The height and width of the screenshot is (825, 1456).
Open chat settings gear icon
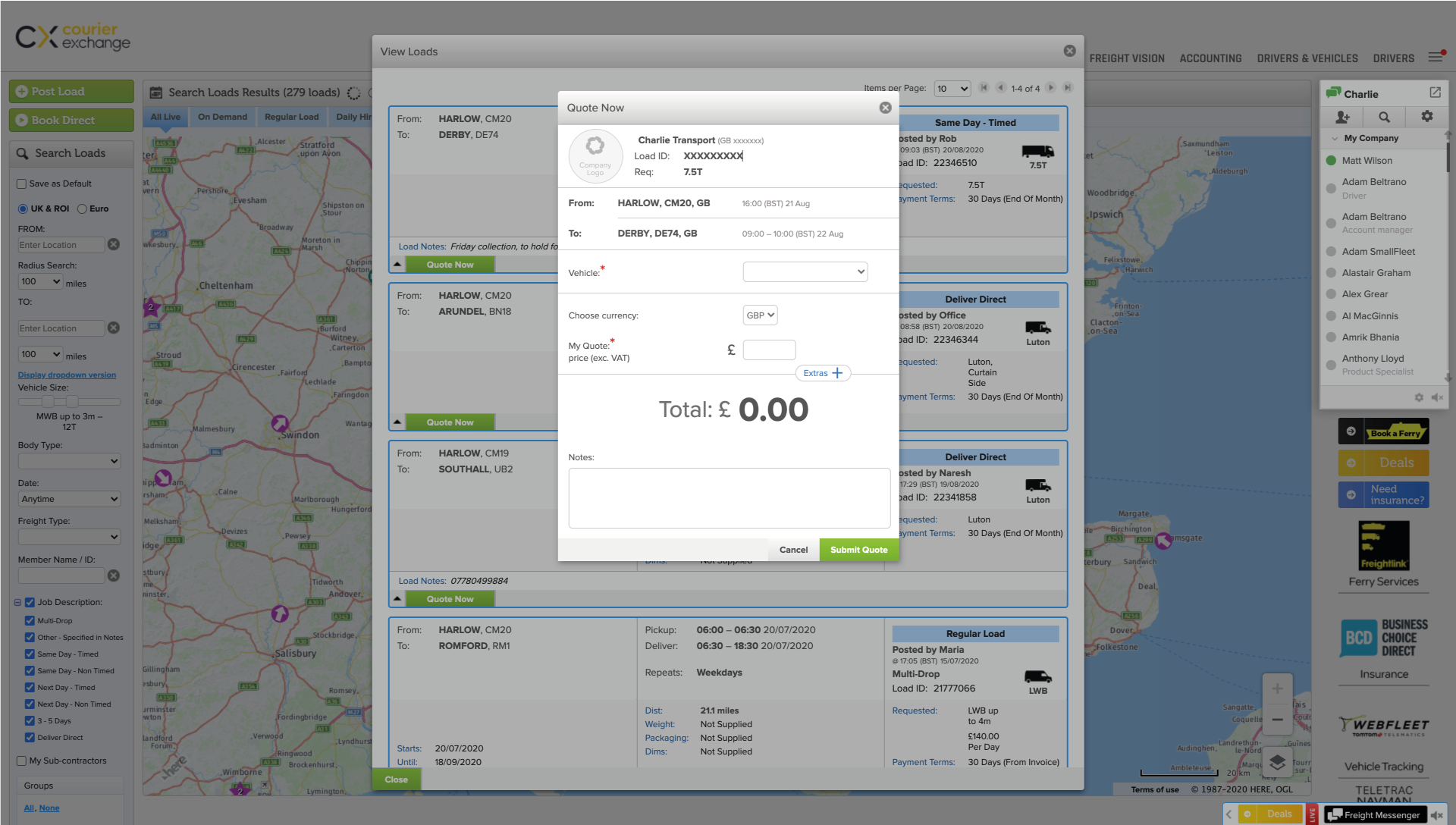click(x=1426, y=117)
